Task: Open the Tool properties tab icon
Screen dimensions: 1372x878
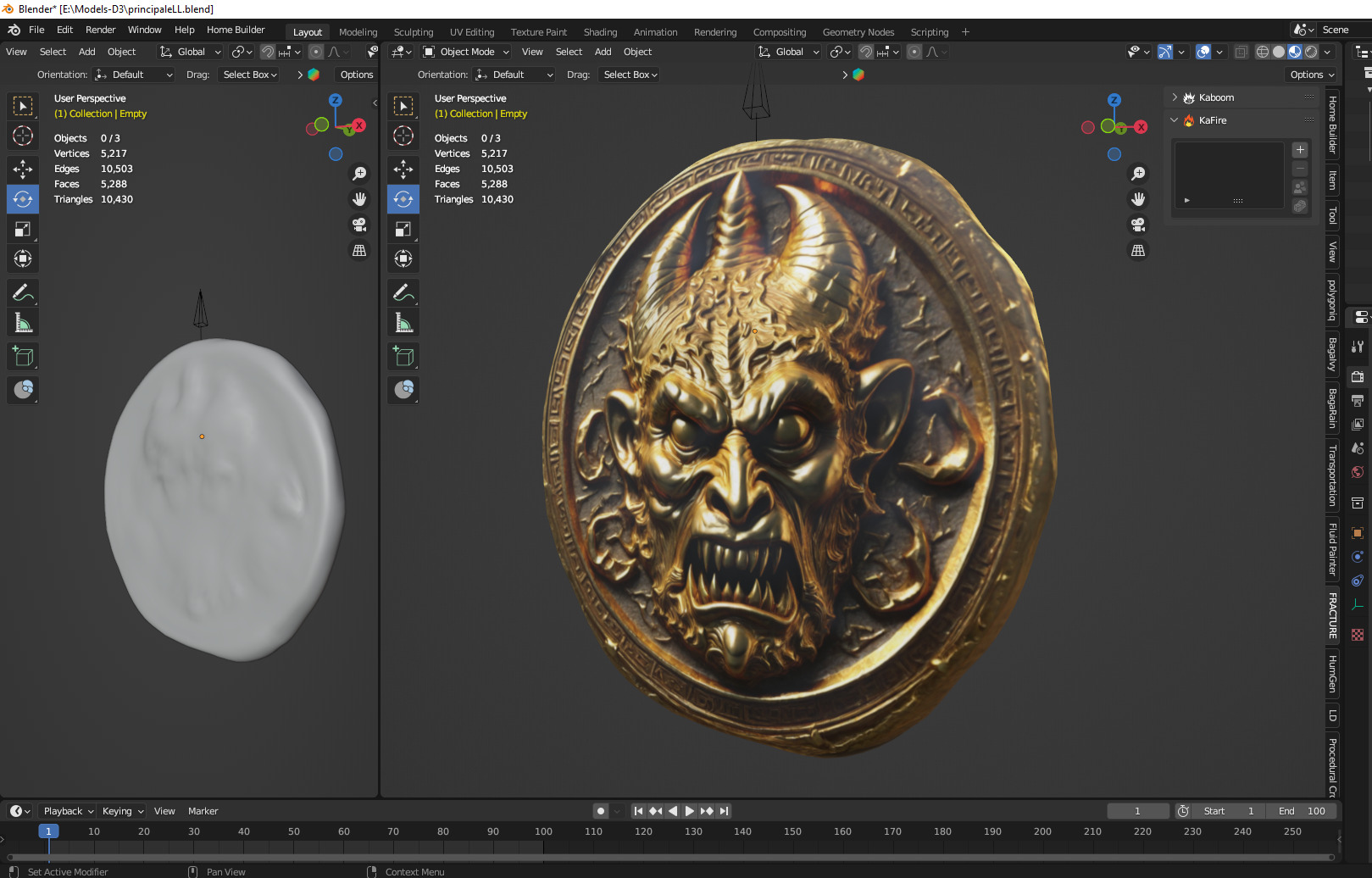Action: point(1358,346)
